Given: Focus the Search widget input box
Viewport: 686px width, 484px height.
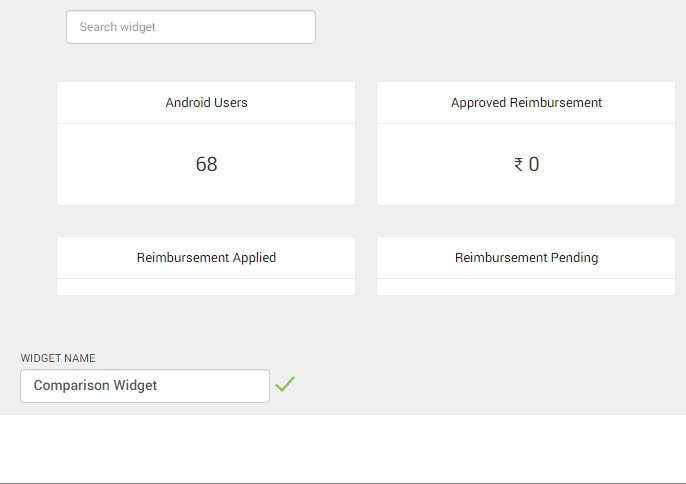Looking at the screenshot, I should coord(191,27).
